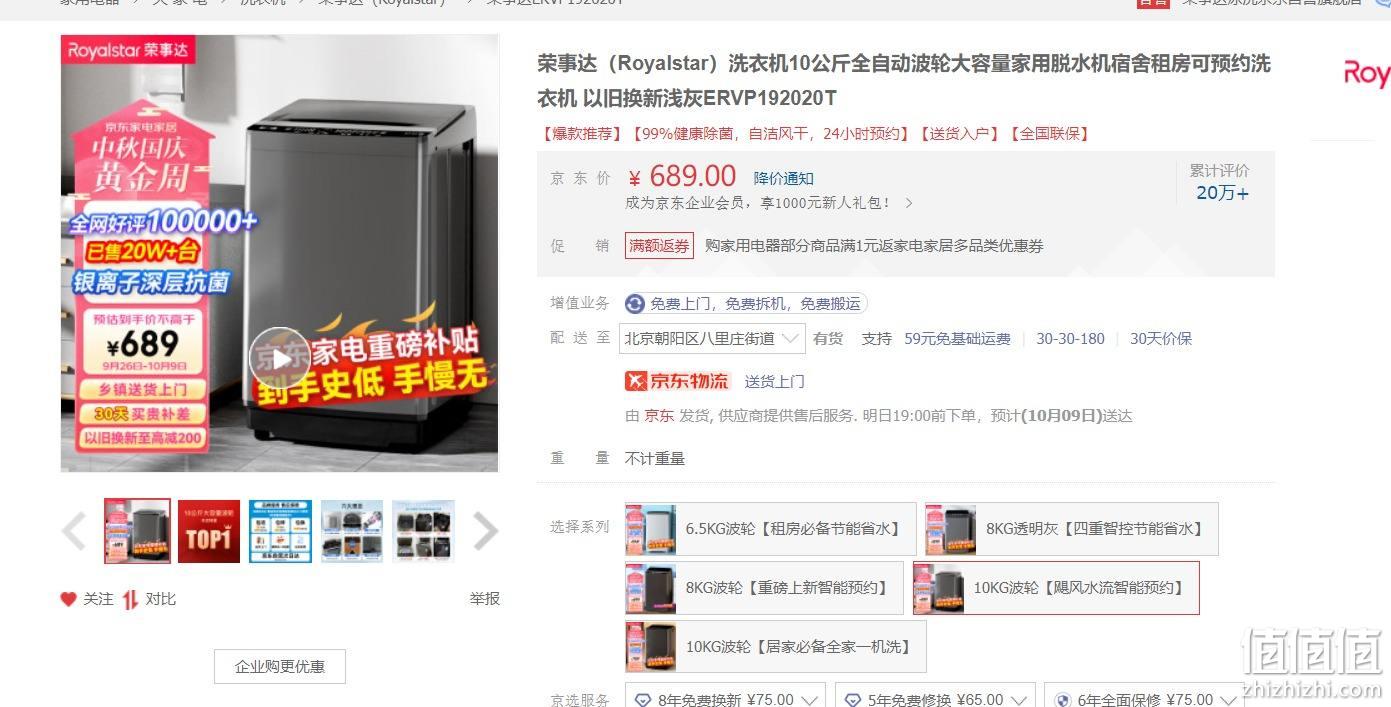Click the free door service circular icon
1391x707 pixels.
tap(635, 304)
